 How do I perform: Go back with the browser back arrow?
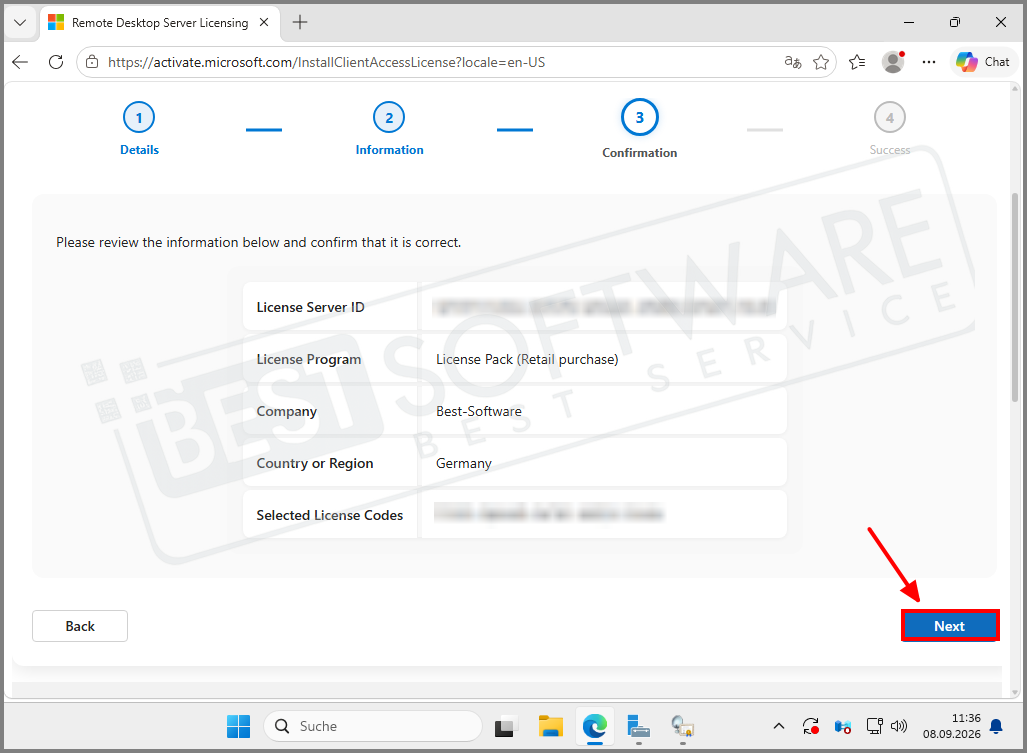click(20, 62)
